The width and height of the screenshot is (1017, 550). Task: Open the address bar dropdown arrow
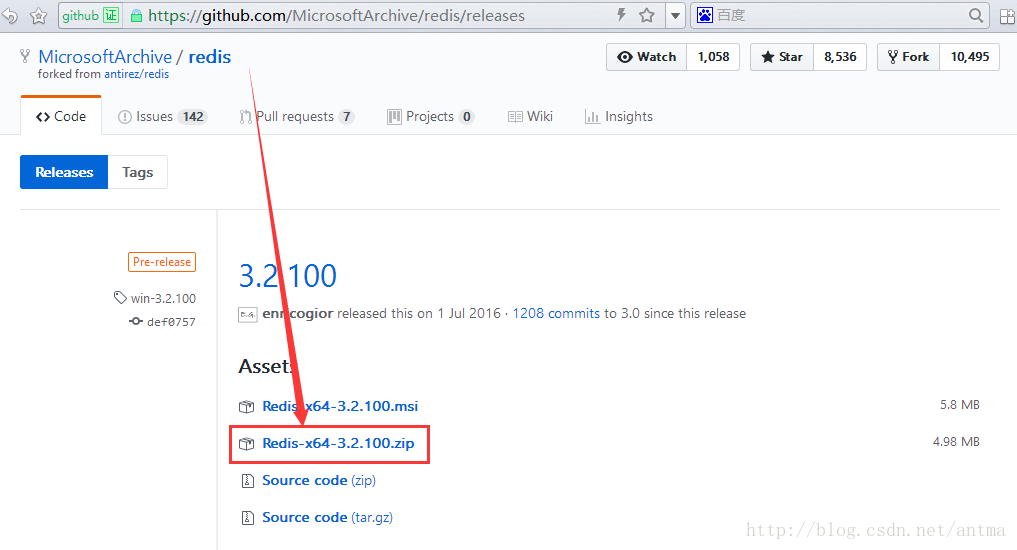tap(675, 16)
